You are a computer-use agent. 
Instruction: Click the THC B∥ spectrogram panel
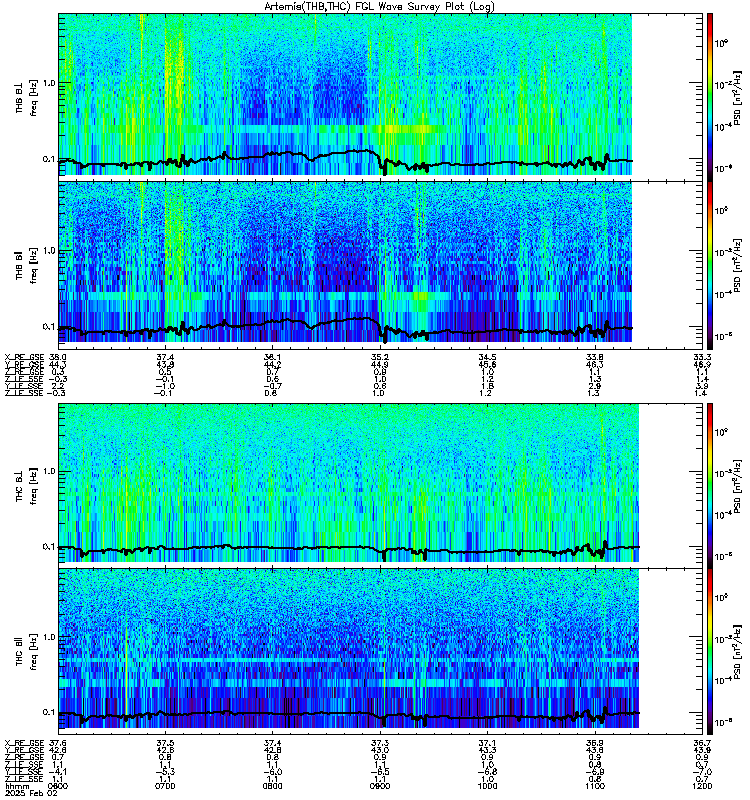[x=381, y=652]
